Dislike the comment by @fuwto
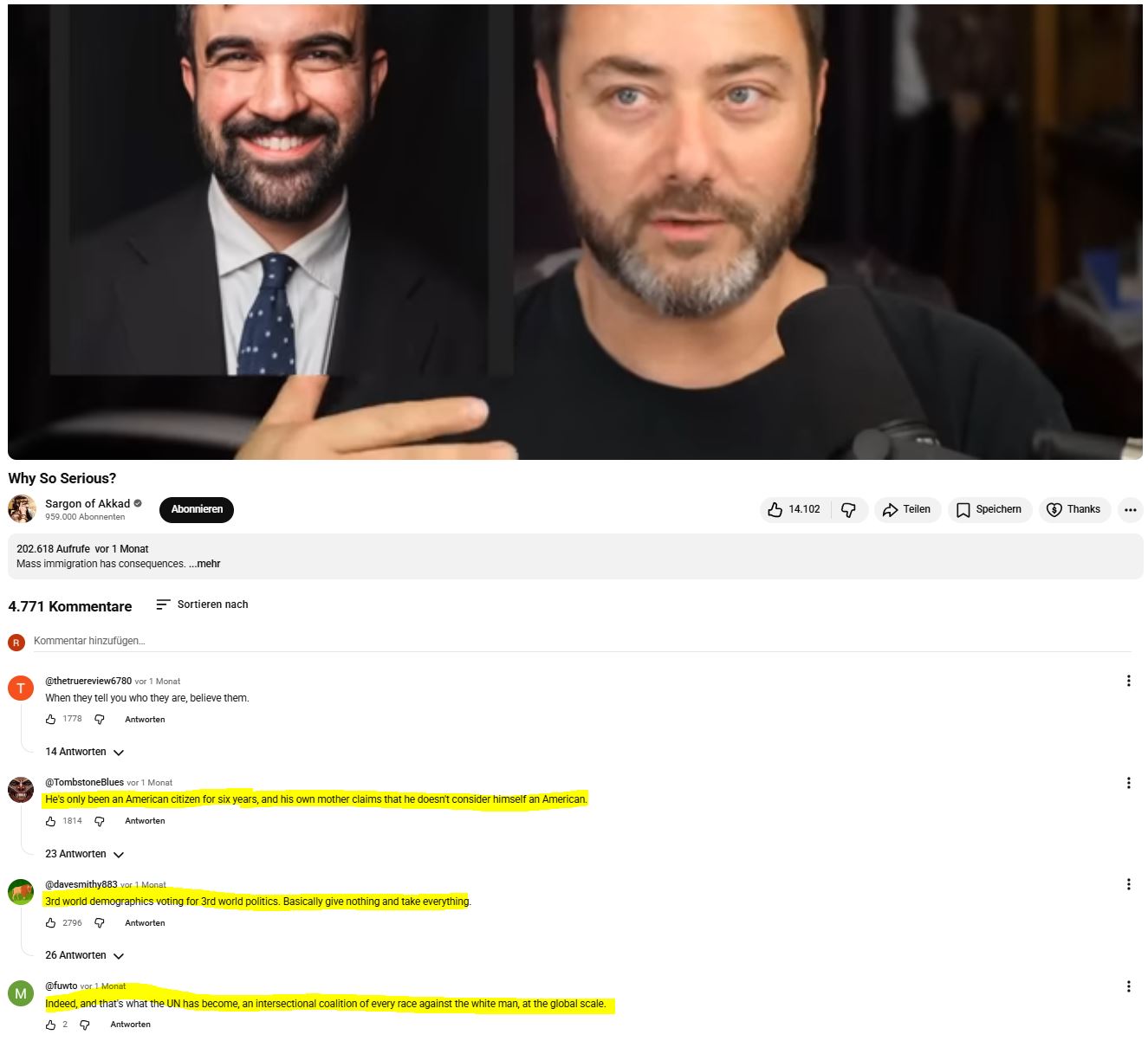 pos(85,1025)
